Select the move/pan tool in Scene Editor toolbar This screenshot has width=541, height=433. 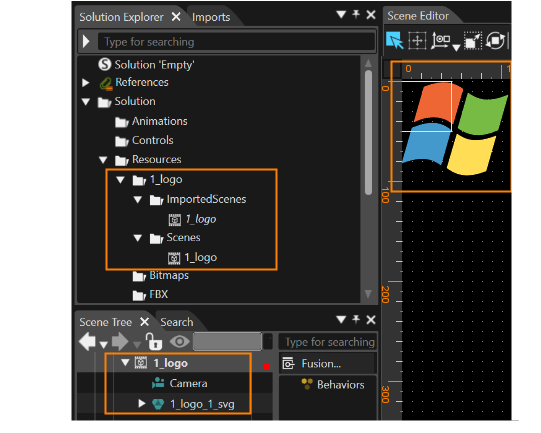[417, 41]
